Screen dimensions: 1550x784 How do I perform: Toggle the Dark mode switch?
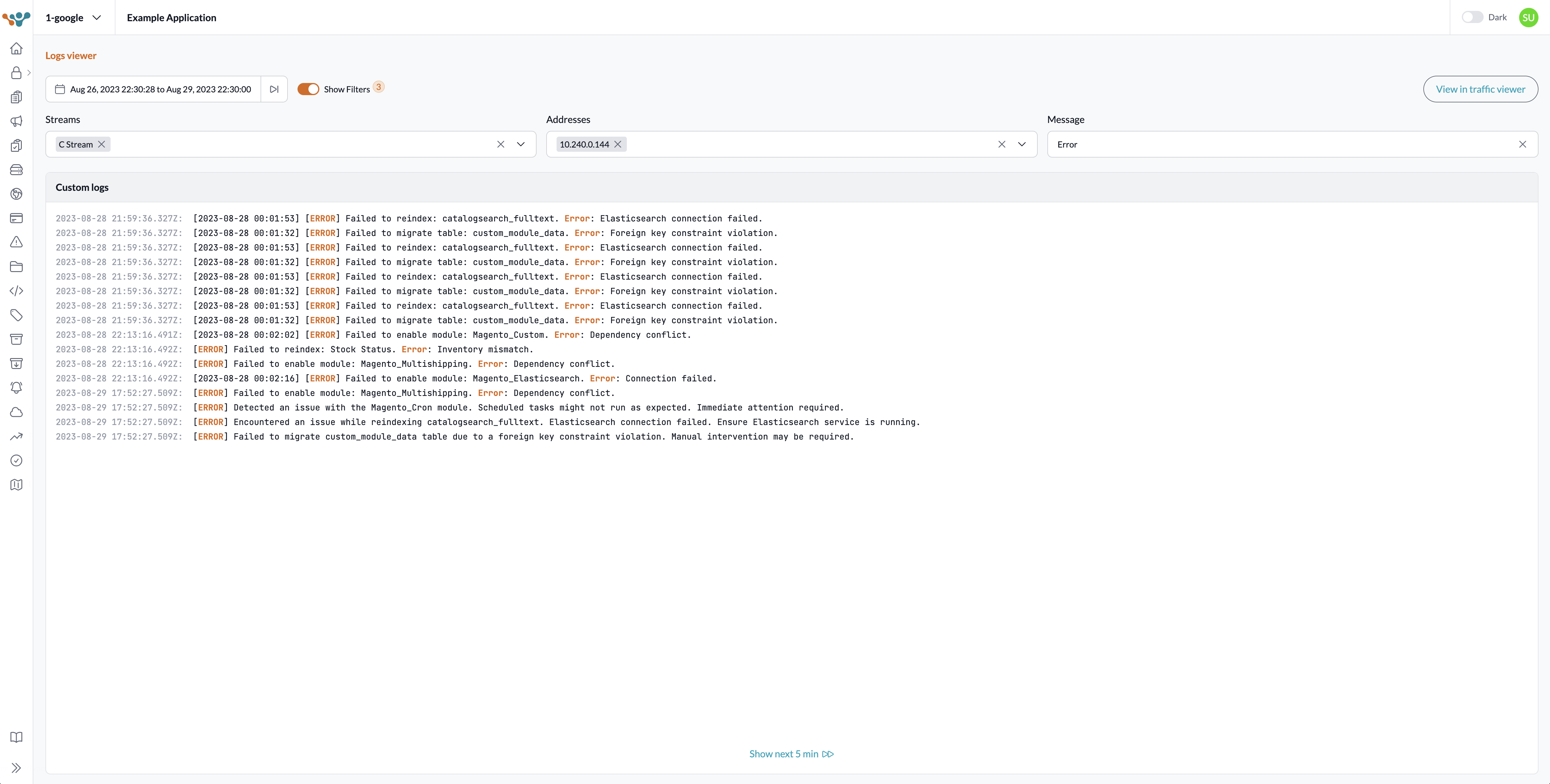pos(1472,18)
